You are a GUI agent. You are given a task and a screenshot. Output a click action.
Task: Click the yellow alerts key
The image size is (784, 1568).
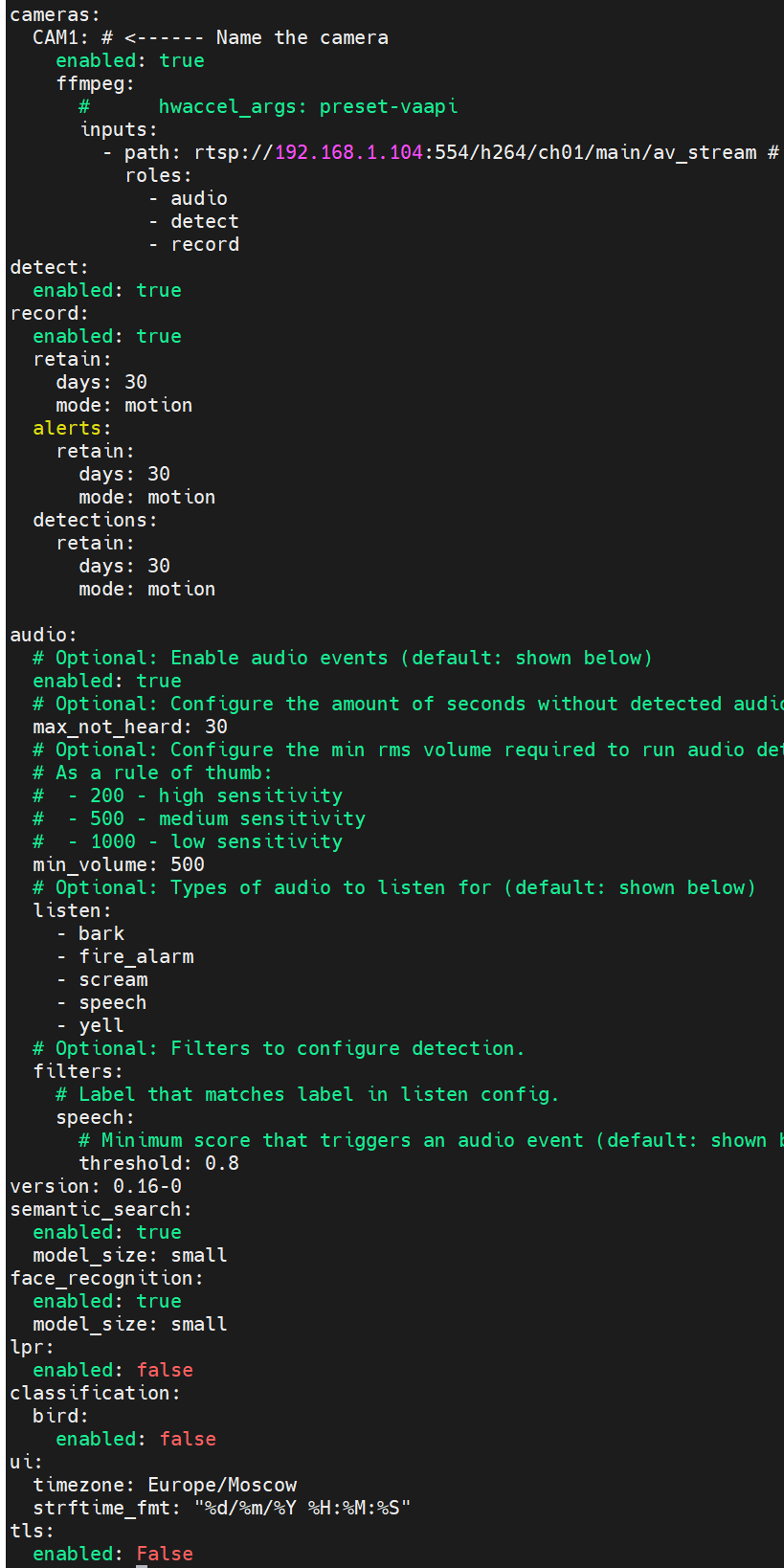coord(67,428)
